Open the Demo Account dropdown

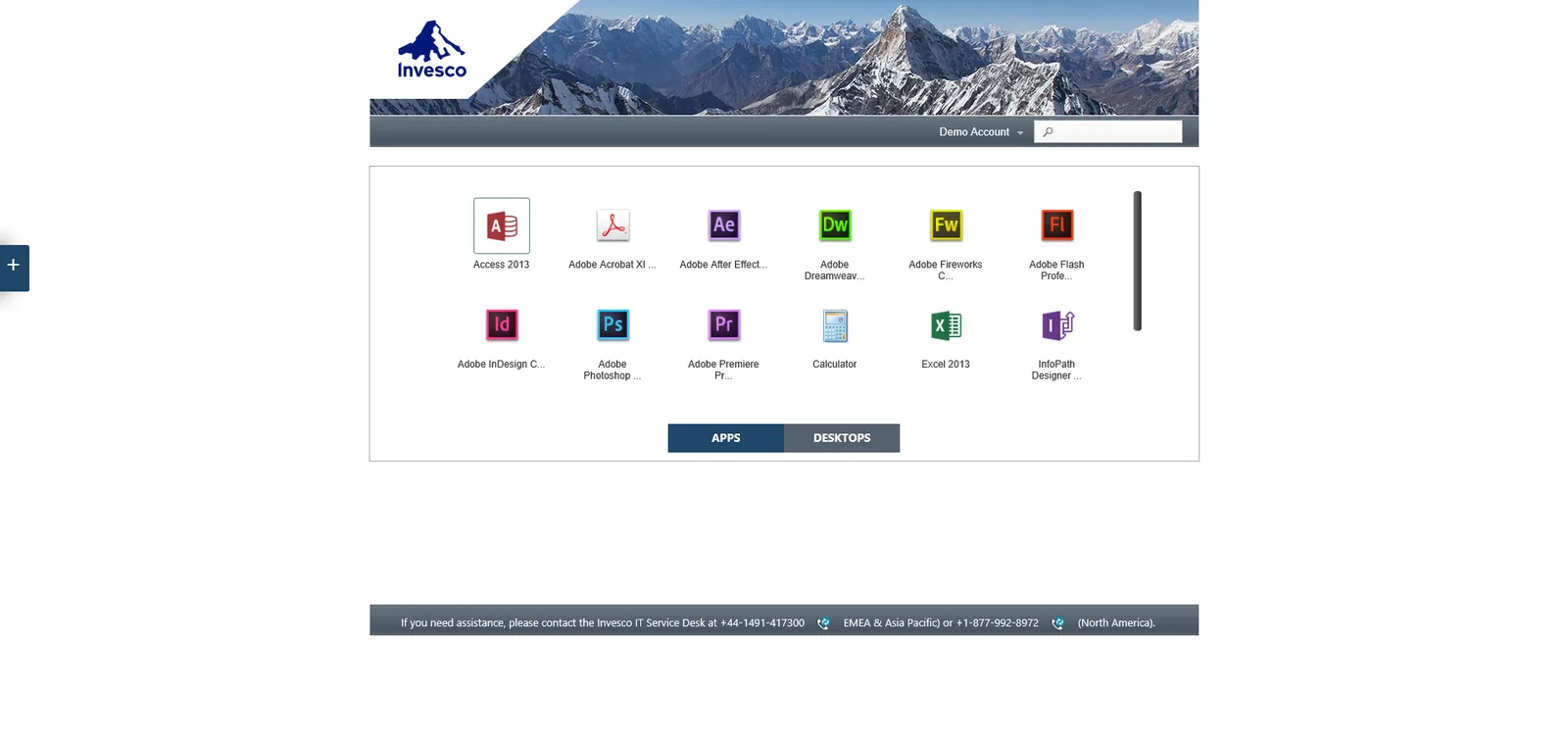click(x=981, y=132)
